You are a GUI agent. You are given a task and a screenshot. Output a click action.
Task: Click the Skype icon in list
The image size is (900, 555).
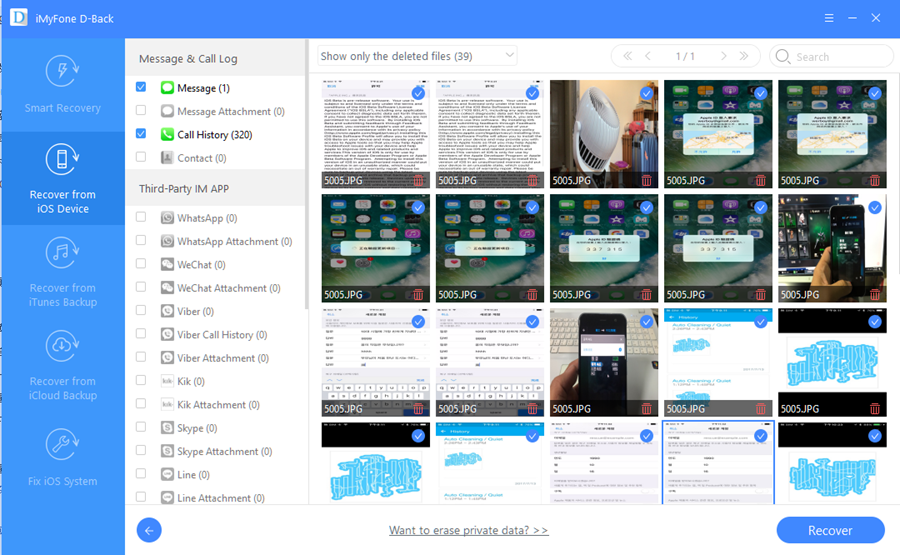[x=167, y=428]
